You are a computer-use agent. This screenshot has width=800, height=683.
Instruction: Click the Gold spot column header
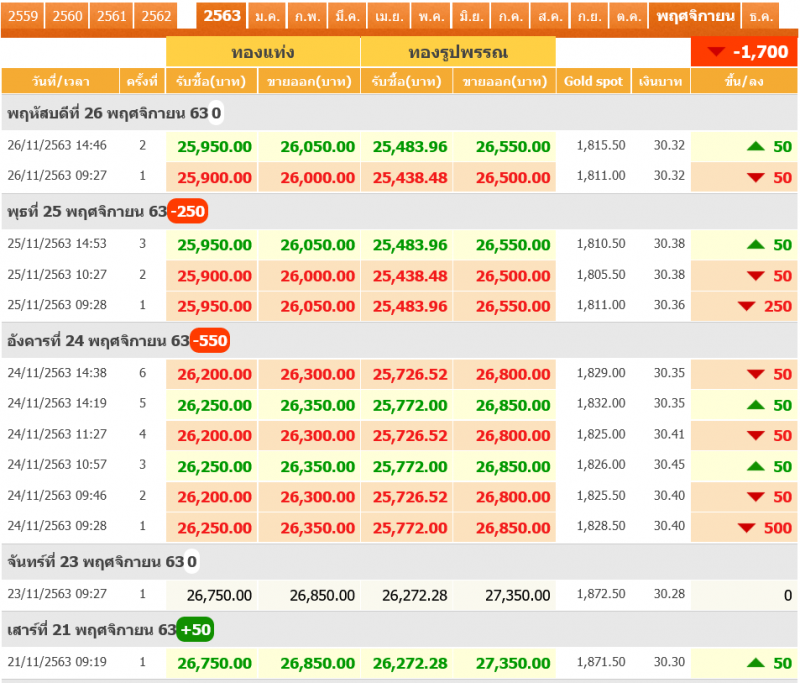coord(593,81)
